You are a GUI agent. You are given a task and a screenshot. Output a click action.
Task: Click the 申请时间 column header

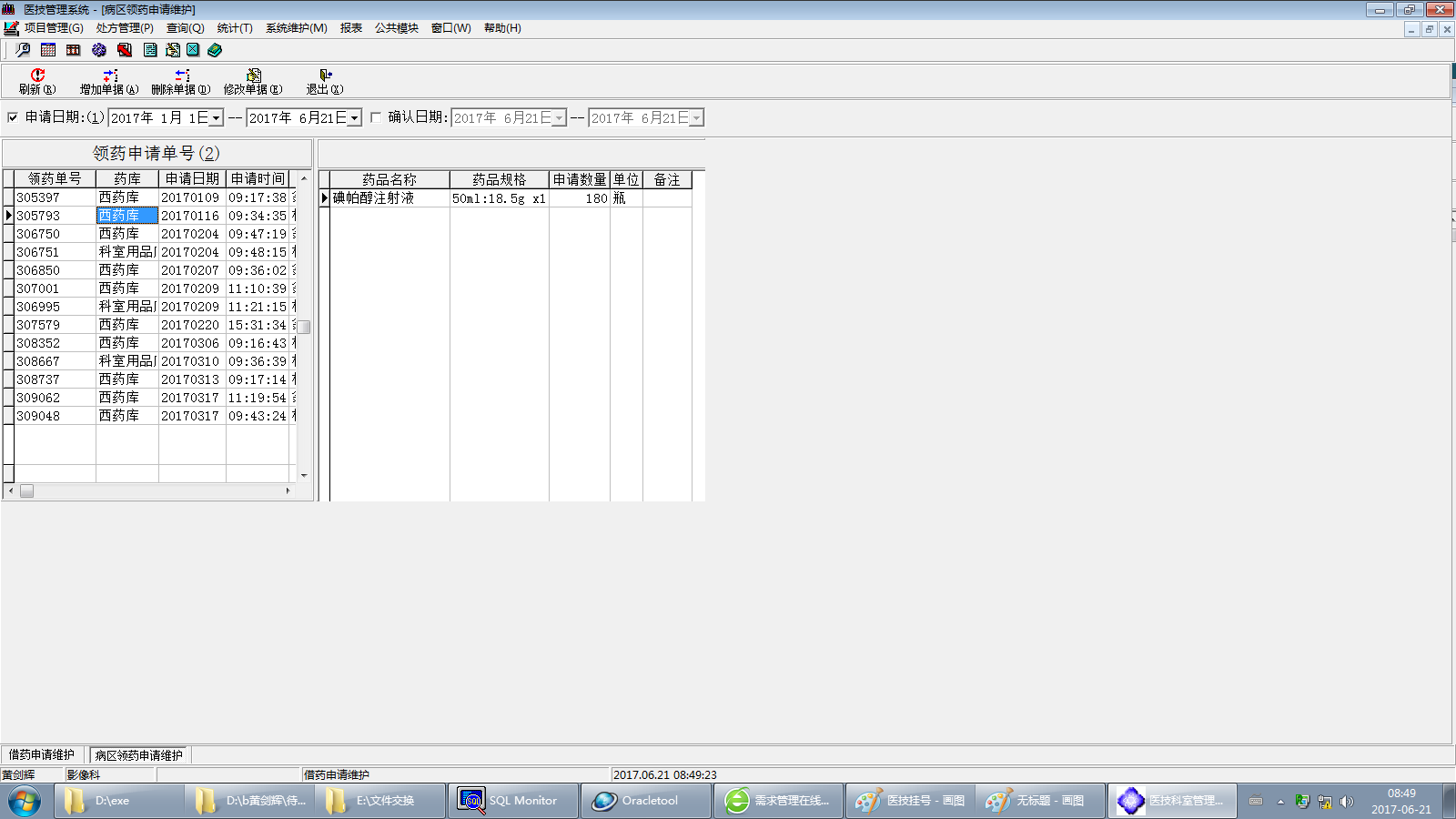coord(258,179)
